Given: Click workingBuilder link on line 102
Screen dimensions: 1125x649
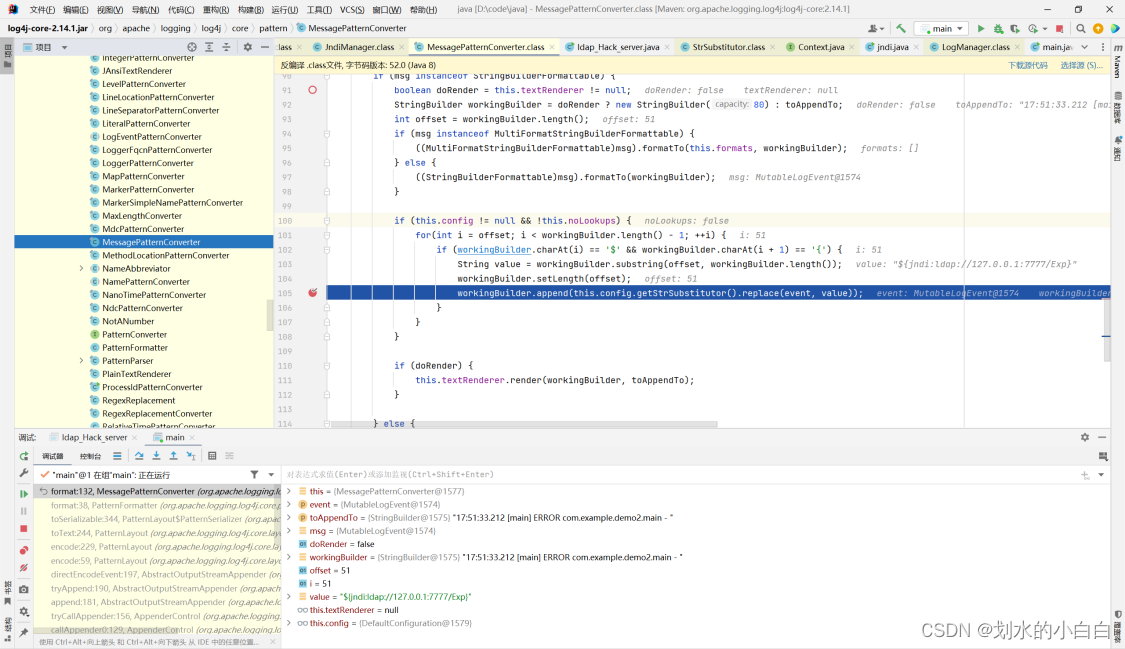Looking at the screenshot, I should coord(494,250).
